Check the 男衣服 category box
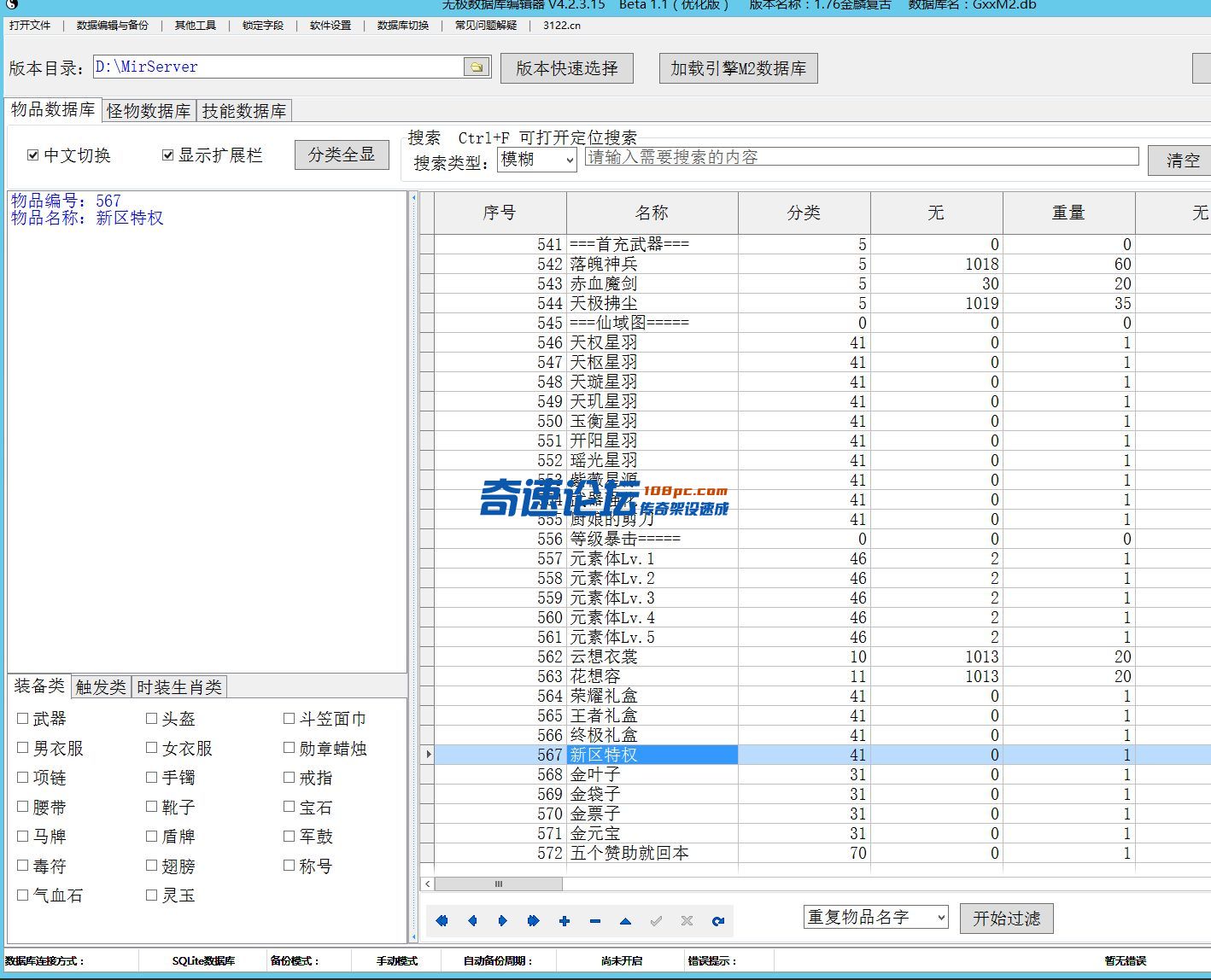 click(23, 748)
